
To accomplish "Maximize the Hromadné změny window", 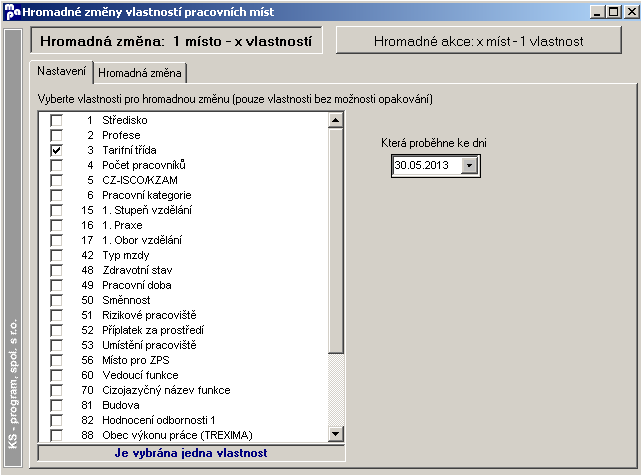I will coord(614,12).
